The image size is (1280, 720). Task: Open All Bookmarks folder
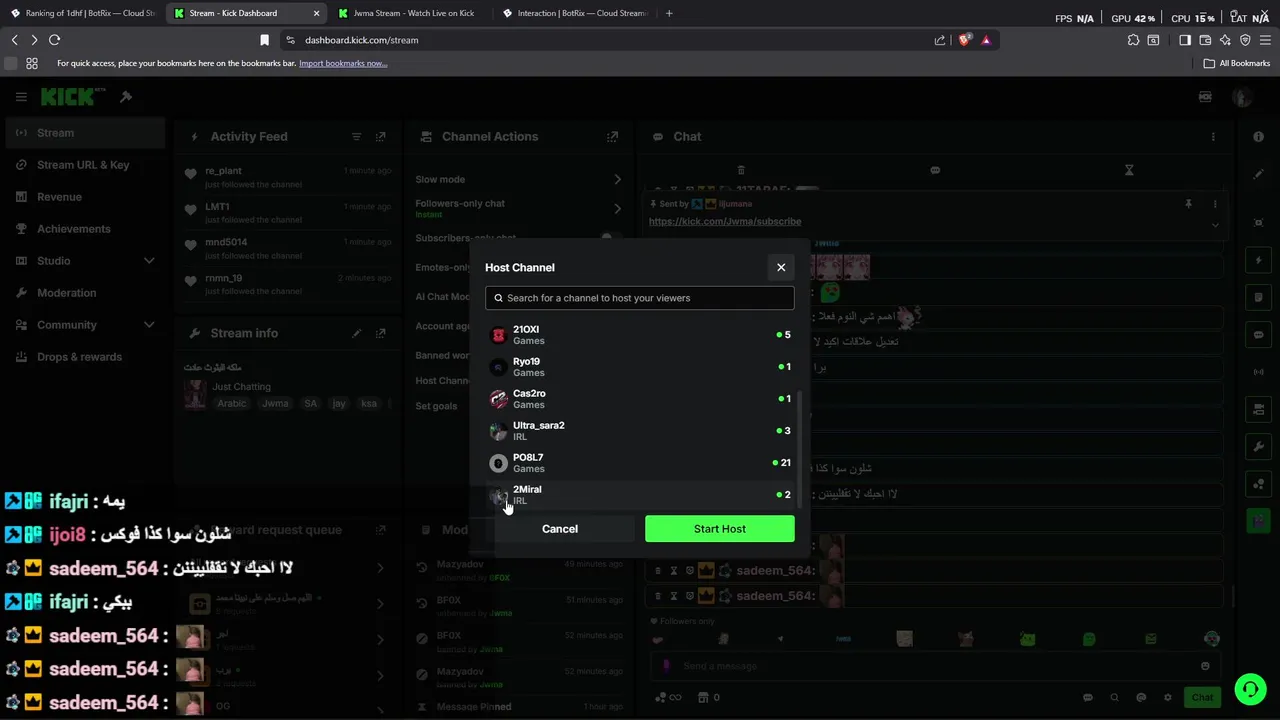(x=1236, y=63)
